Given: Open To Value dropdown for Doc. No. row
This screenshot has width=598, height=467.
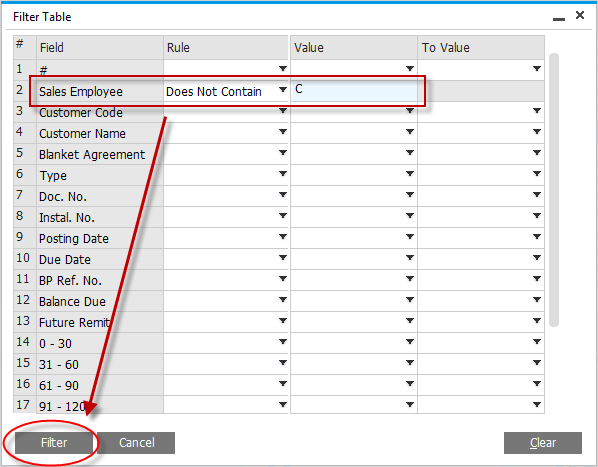Looking at the screenshot, I should pyautogui.click(x=537, y=195).
